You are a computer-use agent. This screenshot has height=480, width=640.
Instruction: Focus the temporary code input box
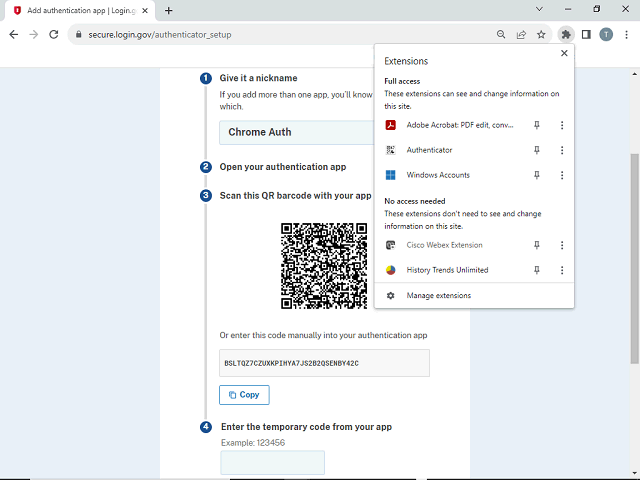pos(273,462)
